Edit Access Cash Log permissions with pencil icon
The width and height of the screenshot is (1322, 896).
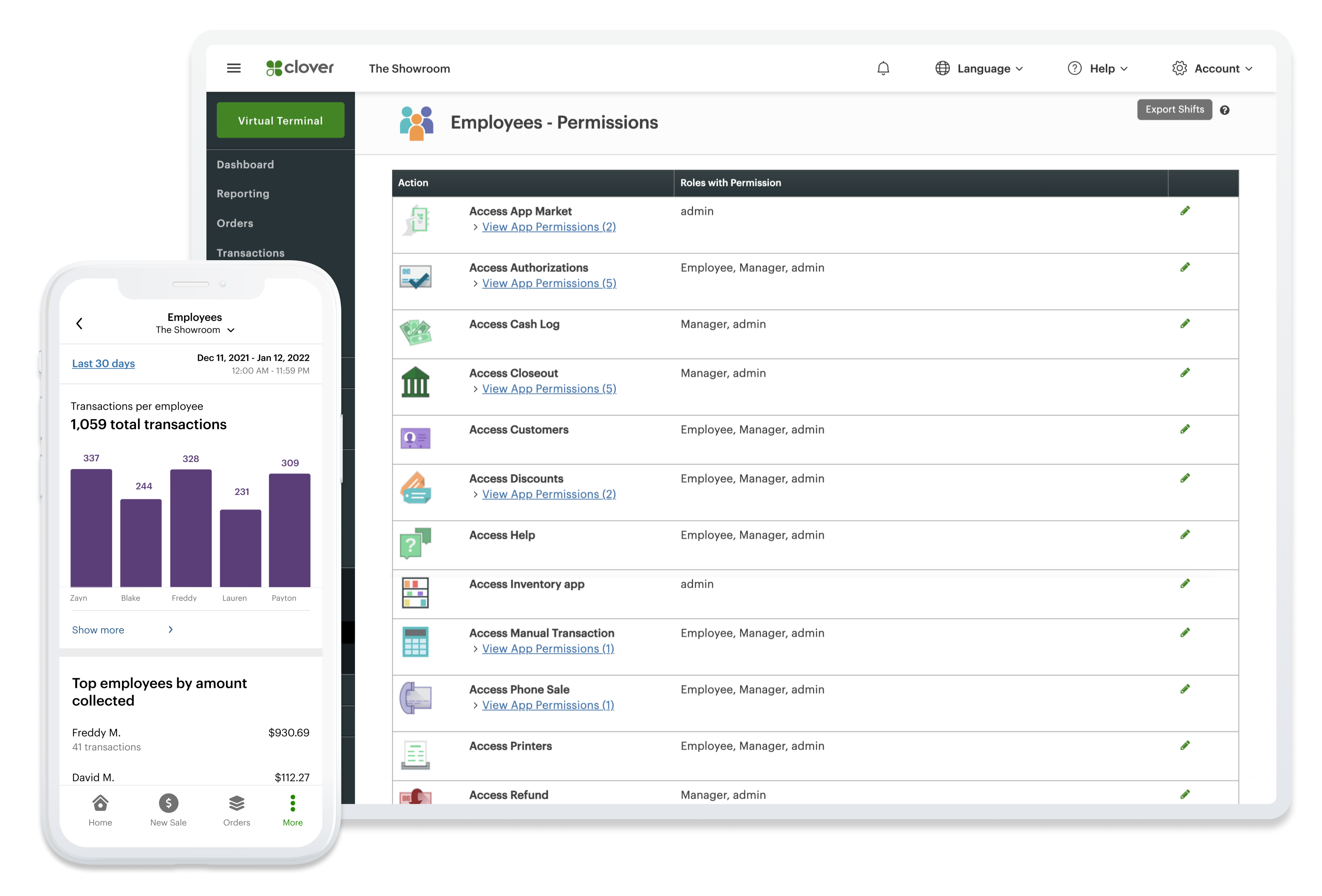[1185, 324]
